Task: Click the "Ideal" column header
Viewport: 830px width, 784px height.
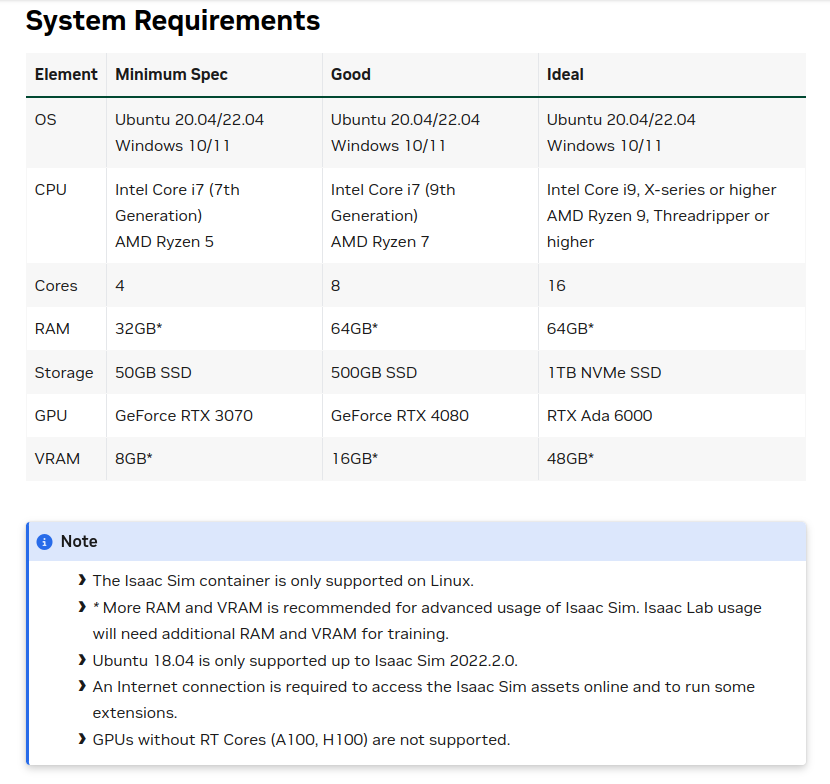Action: pyautogui.click(x=565, y=75)
